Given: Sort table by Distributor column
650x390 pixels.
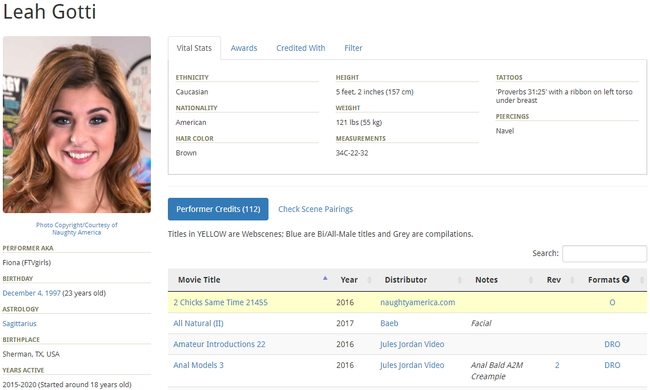Looking at the screenshot, I should [420, 280].
